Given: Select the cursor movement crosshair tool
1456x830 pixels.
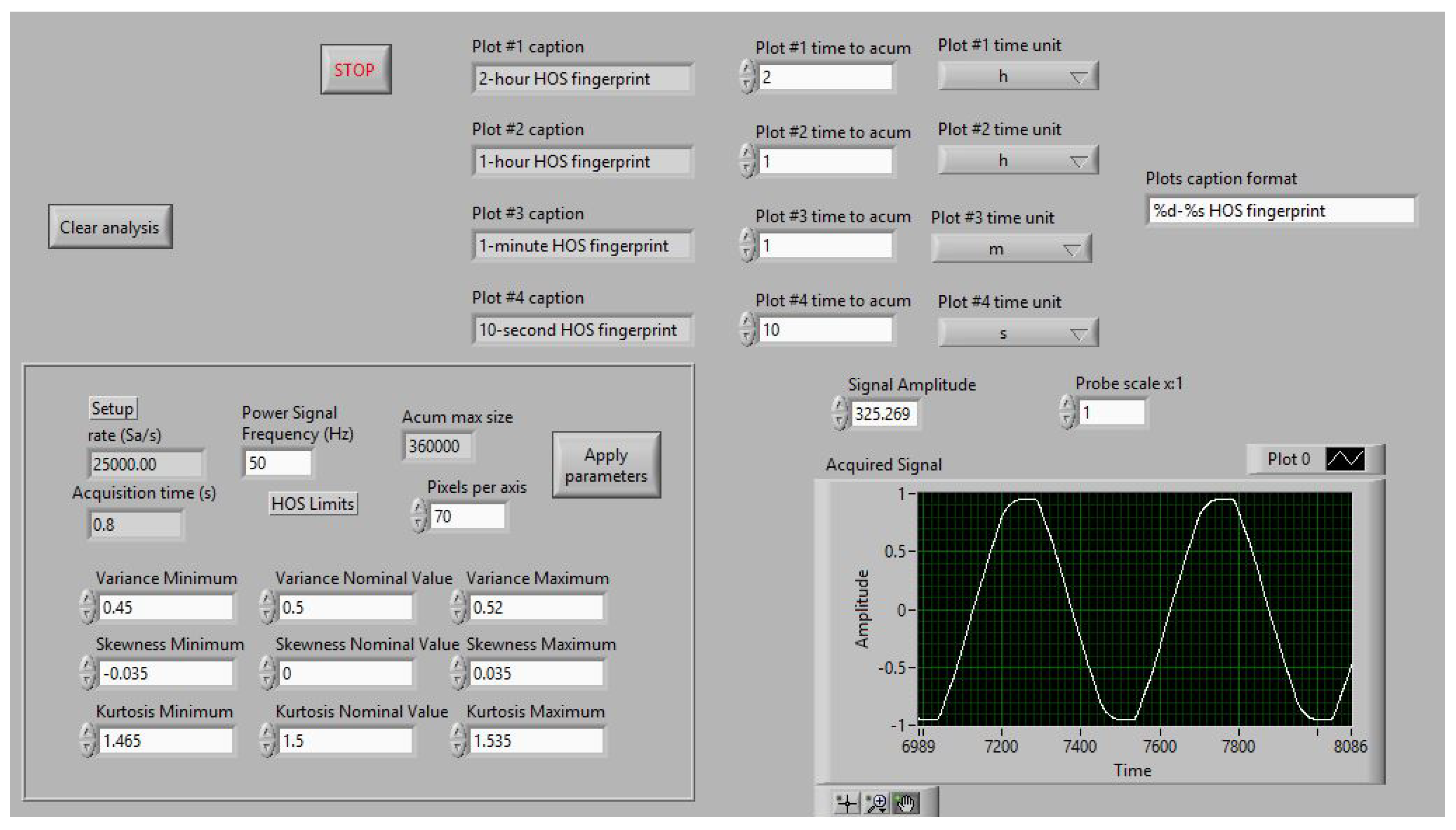Looking at the screenshot, I should pos(847,804).
